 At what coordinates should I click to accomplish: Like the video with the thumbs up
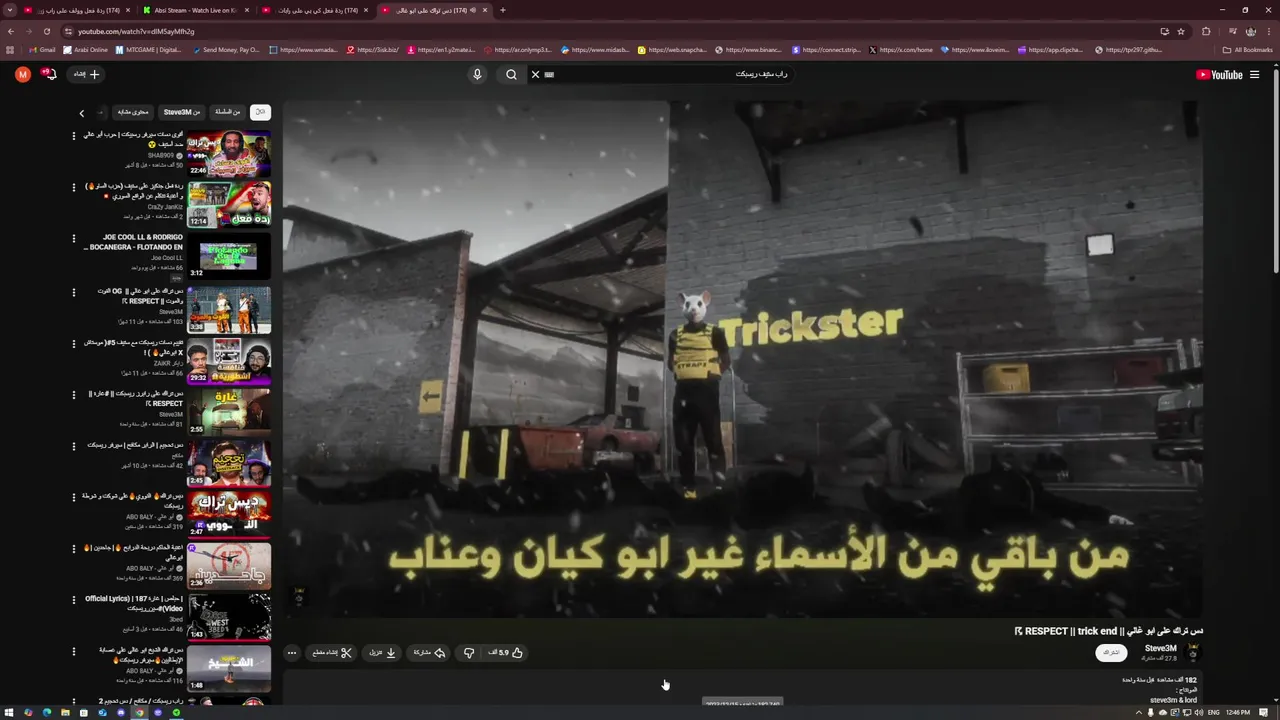(507, 652)
